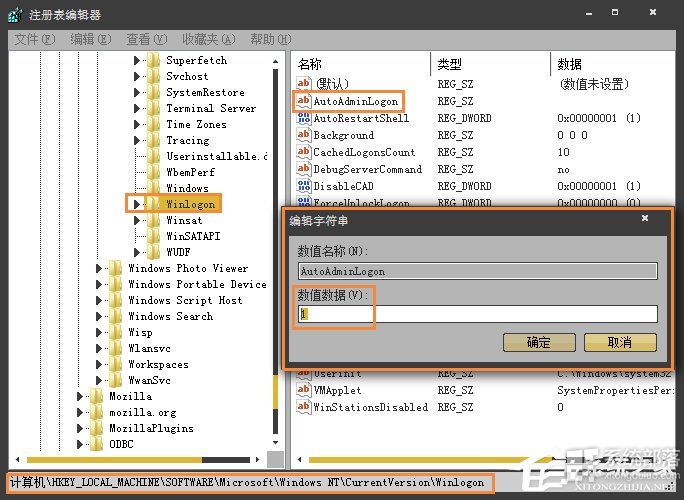The height and width of the screenshot is (500, 684).
Task: Expand the Winlogon tree node
Action: pos(137,204)
